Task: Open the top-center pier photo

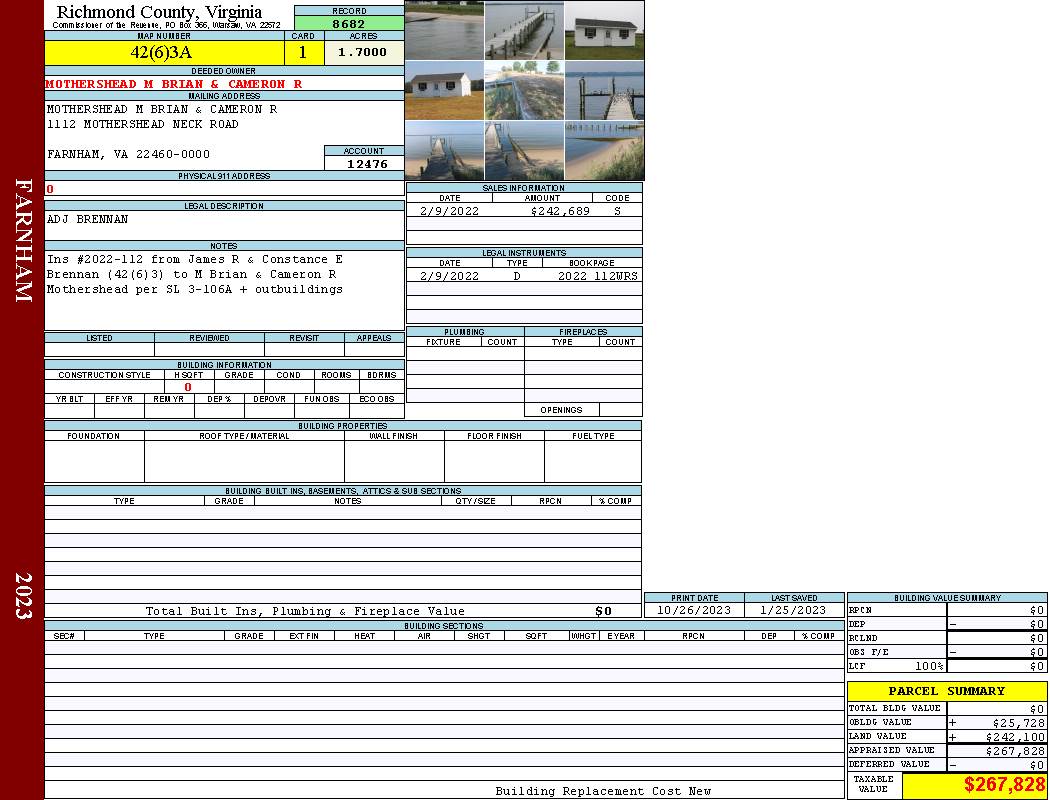Action: point(524,30)
